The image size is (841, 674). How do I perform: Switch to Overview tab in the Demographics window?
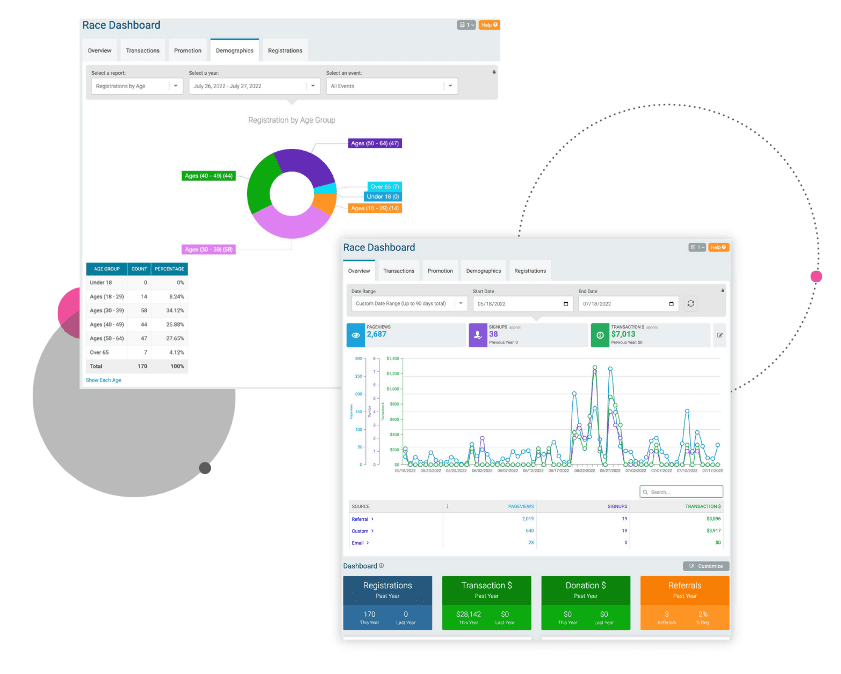(x=100, y=50)
